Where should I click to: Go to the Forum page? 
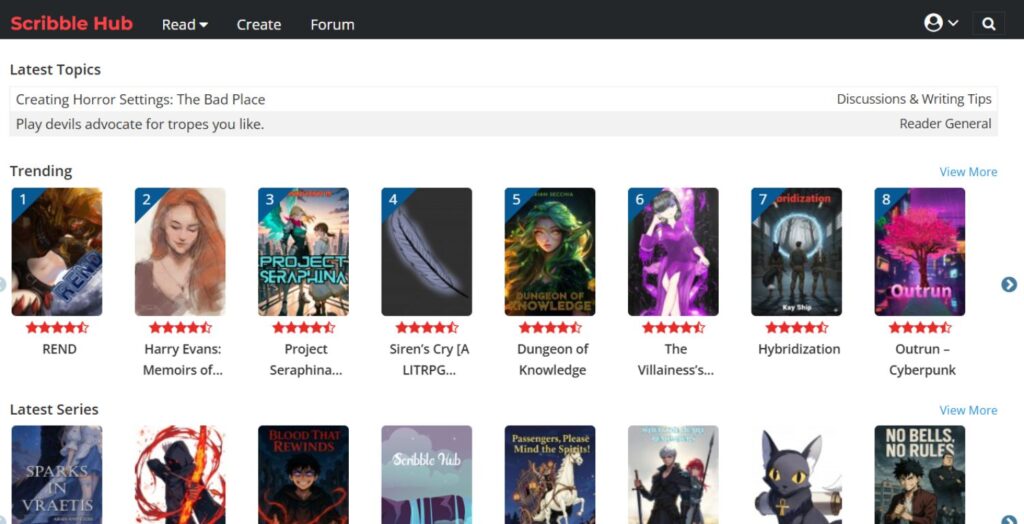coord(332,24)
